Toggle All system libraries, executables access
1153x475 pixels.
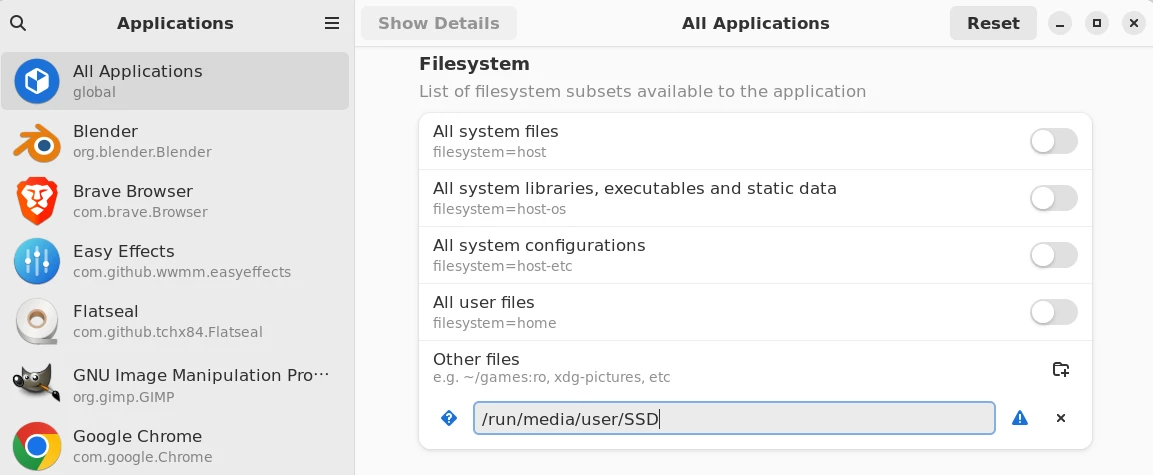1053,198
